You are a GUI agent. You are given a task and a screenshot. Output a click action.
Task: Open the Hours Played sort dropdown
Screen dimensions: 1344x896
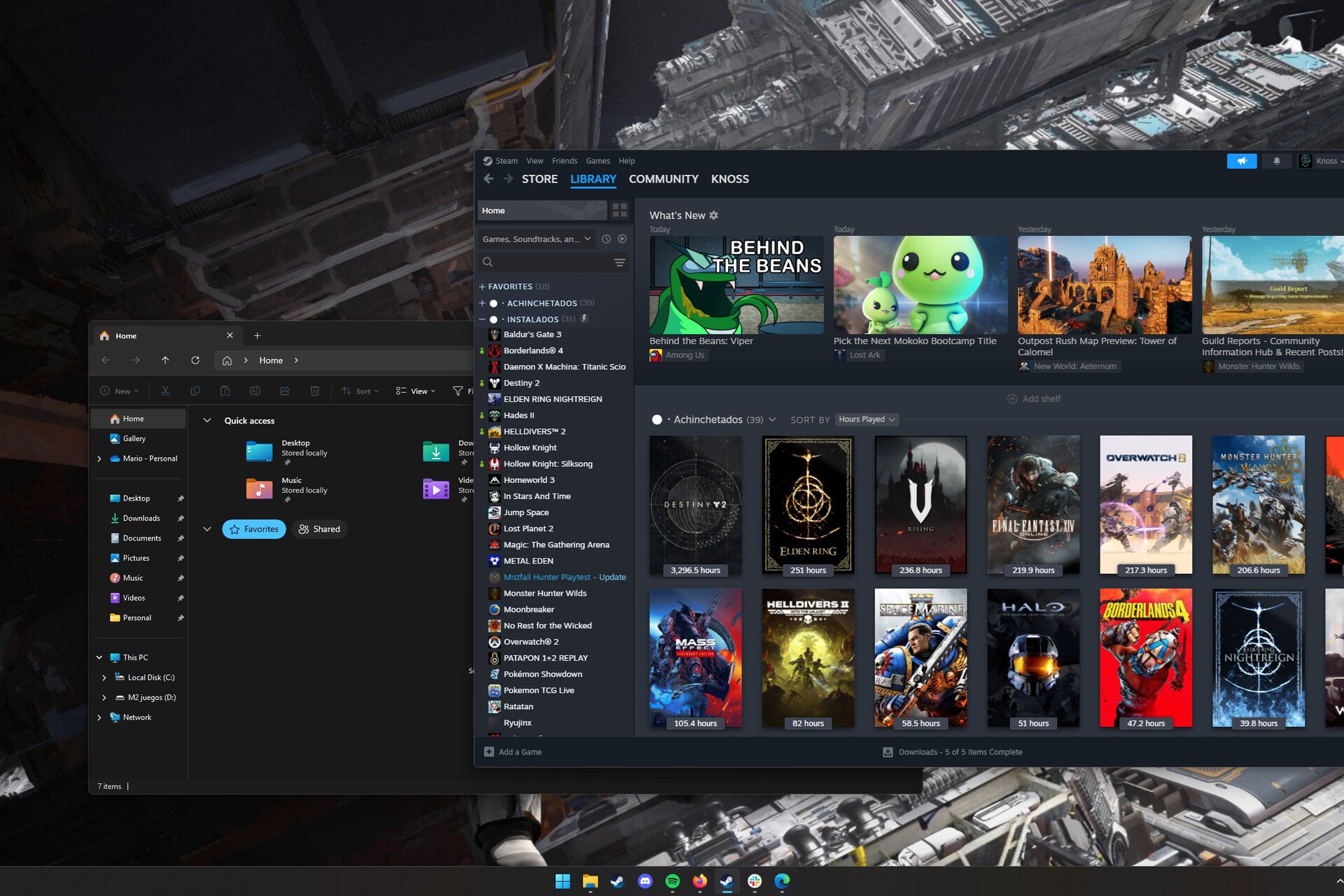tap(867, 419)
